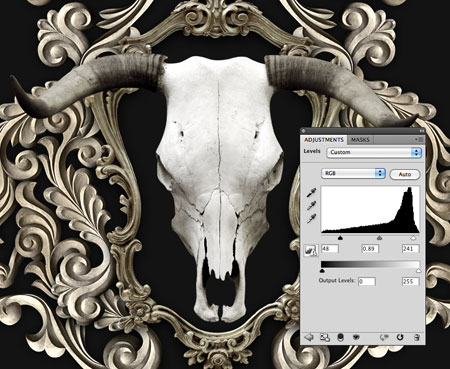Switch panel to expanded view icon
The width and height of the screenshot is (450, 369).
(325, 337)
